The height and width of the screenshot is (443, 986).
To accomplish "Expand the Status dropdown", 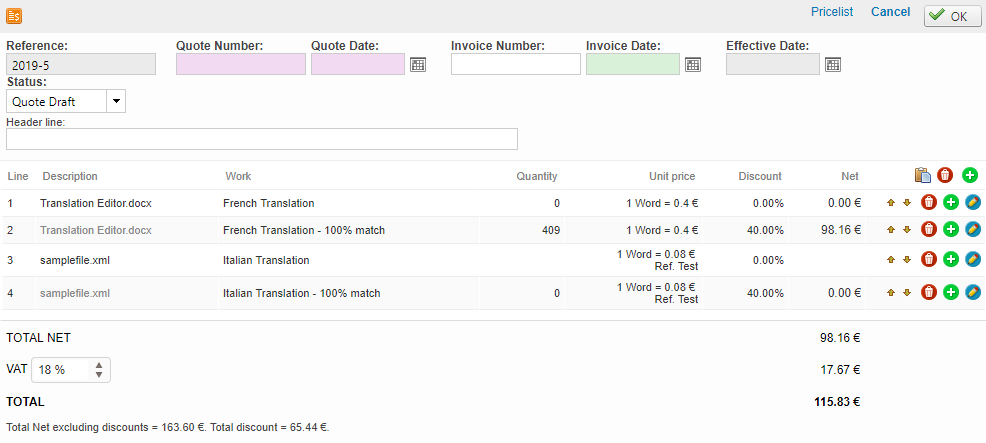I will (116, 101).
